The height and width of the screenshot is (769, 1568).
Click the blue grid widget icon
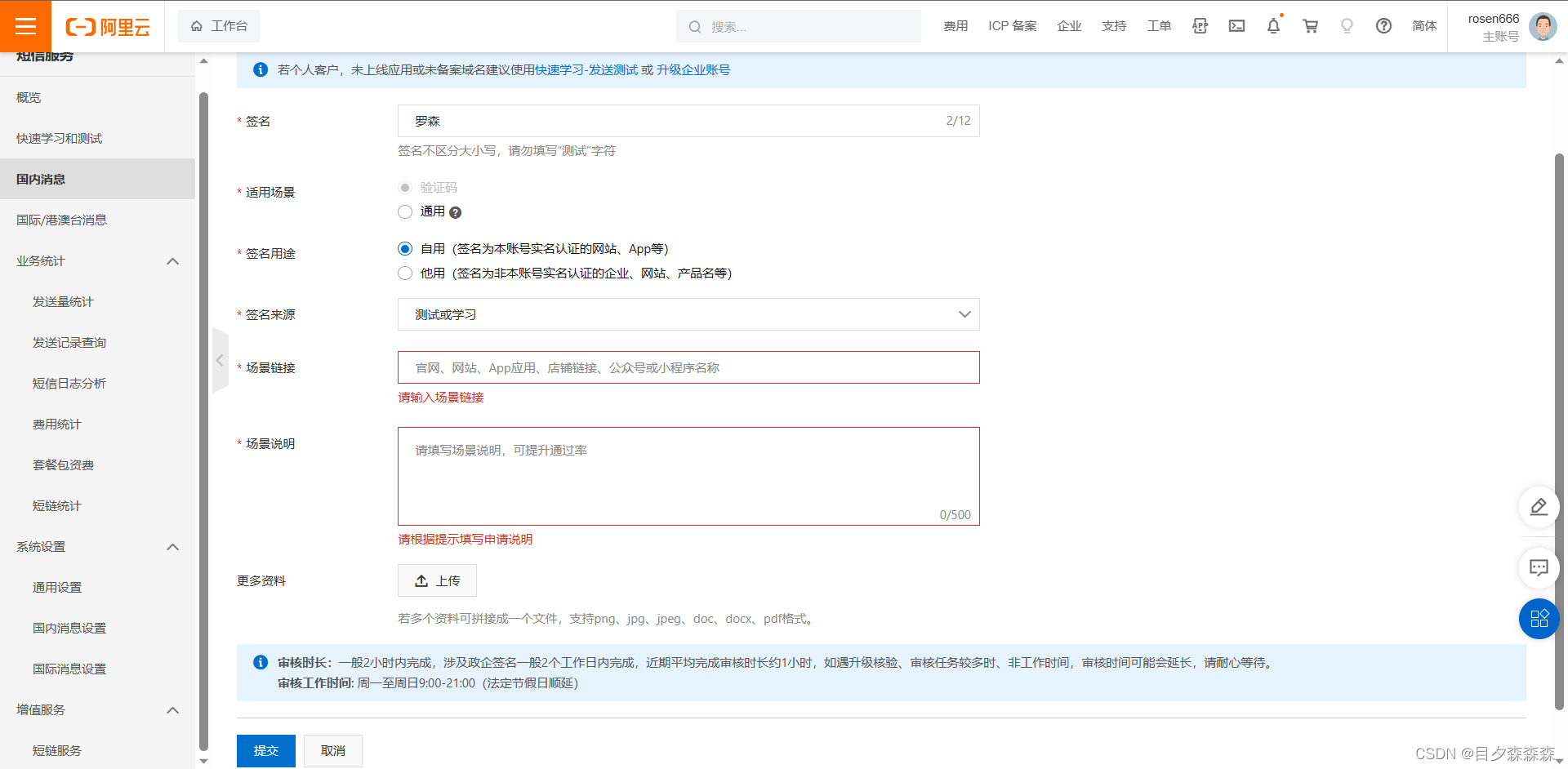click(1539, 619)
